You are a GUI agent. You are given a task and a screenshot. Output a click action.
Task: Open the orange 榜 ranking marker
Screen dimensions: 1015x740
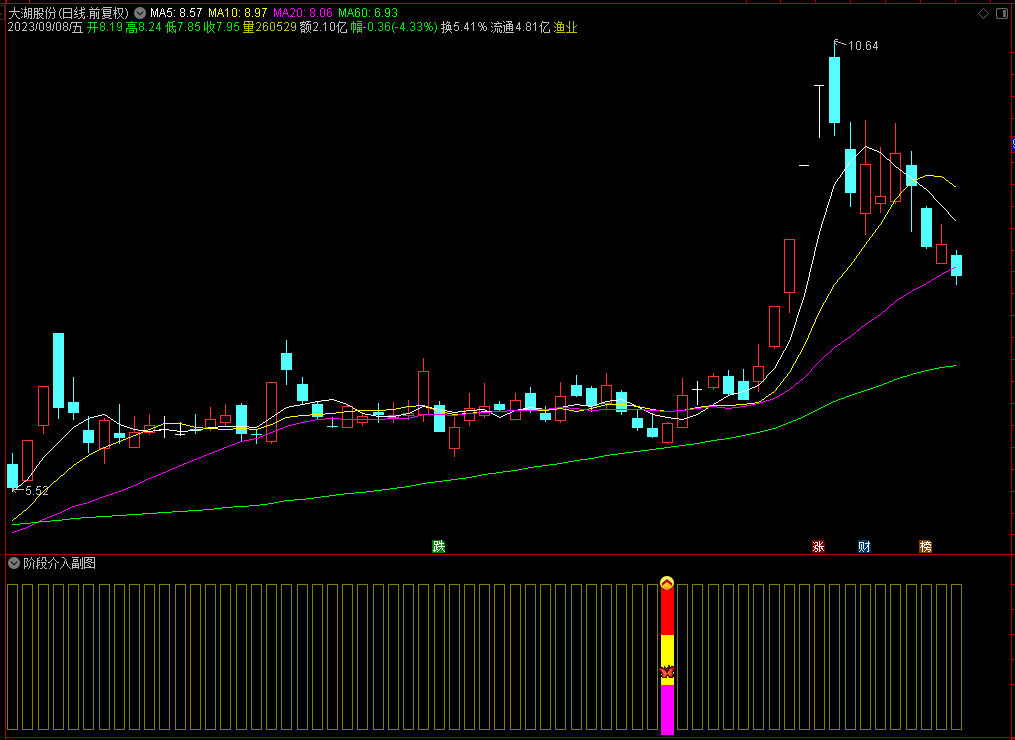pos(926,546)
